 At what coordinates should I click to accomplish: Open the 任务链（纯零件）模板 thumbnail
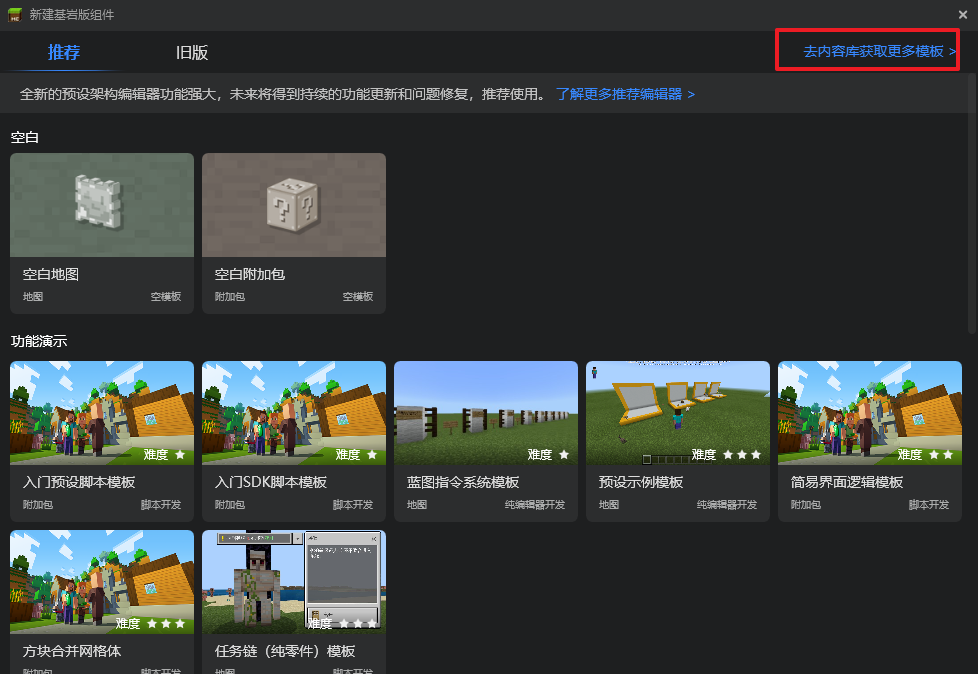294,582
